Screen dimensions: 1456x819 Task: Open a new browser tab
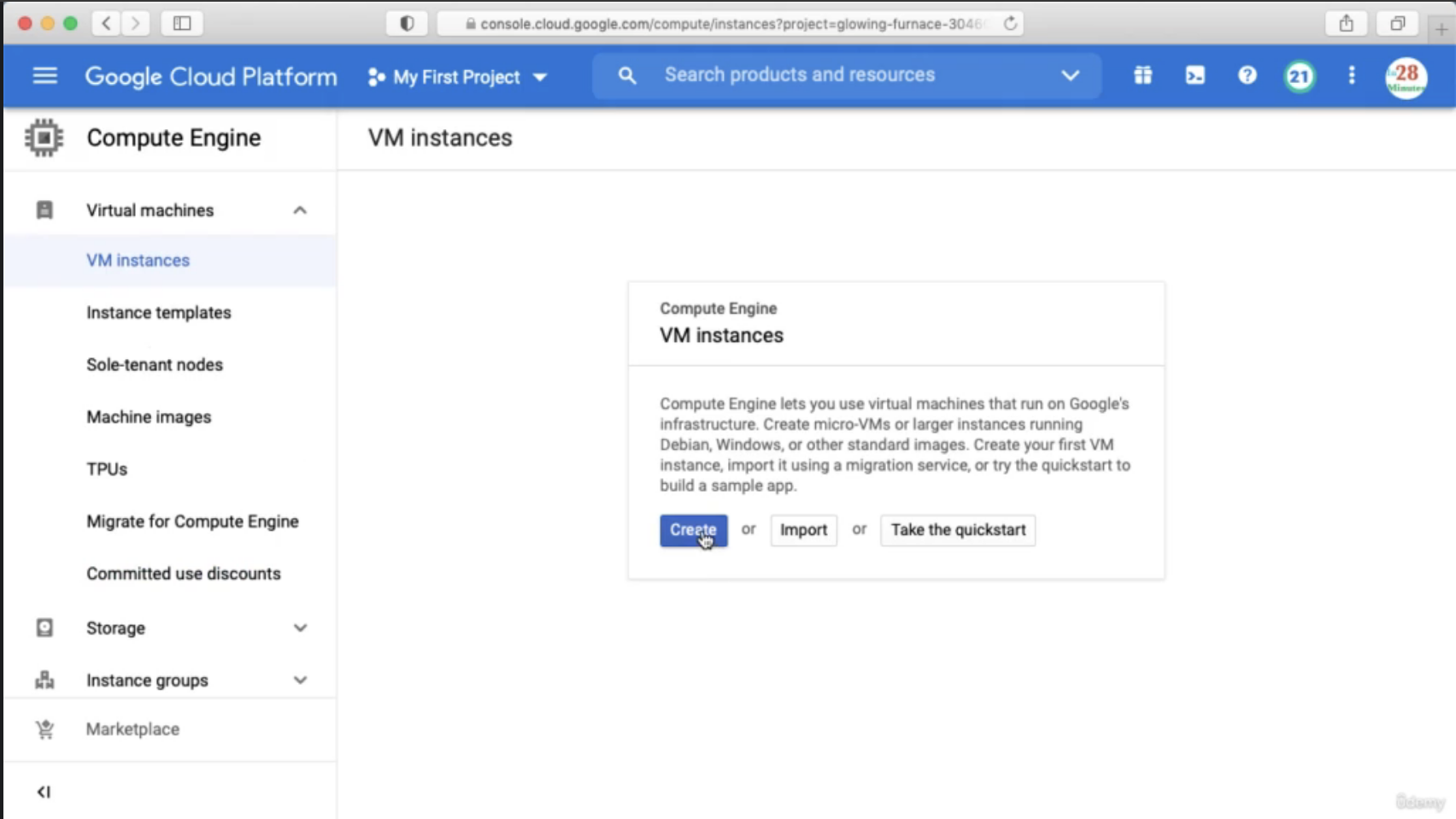[x=1441, y=29]
